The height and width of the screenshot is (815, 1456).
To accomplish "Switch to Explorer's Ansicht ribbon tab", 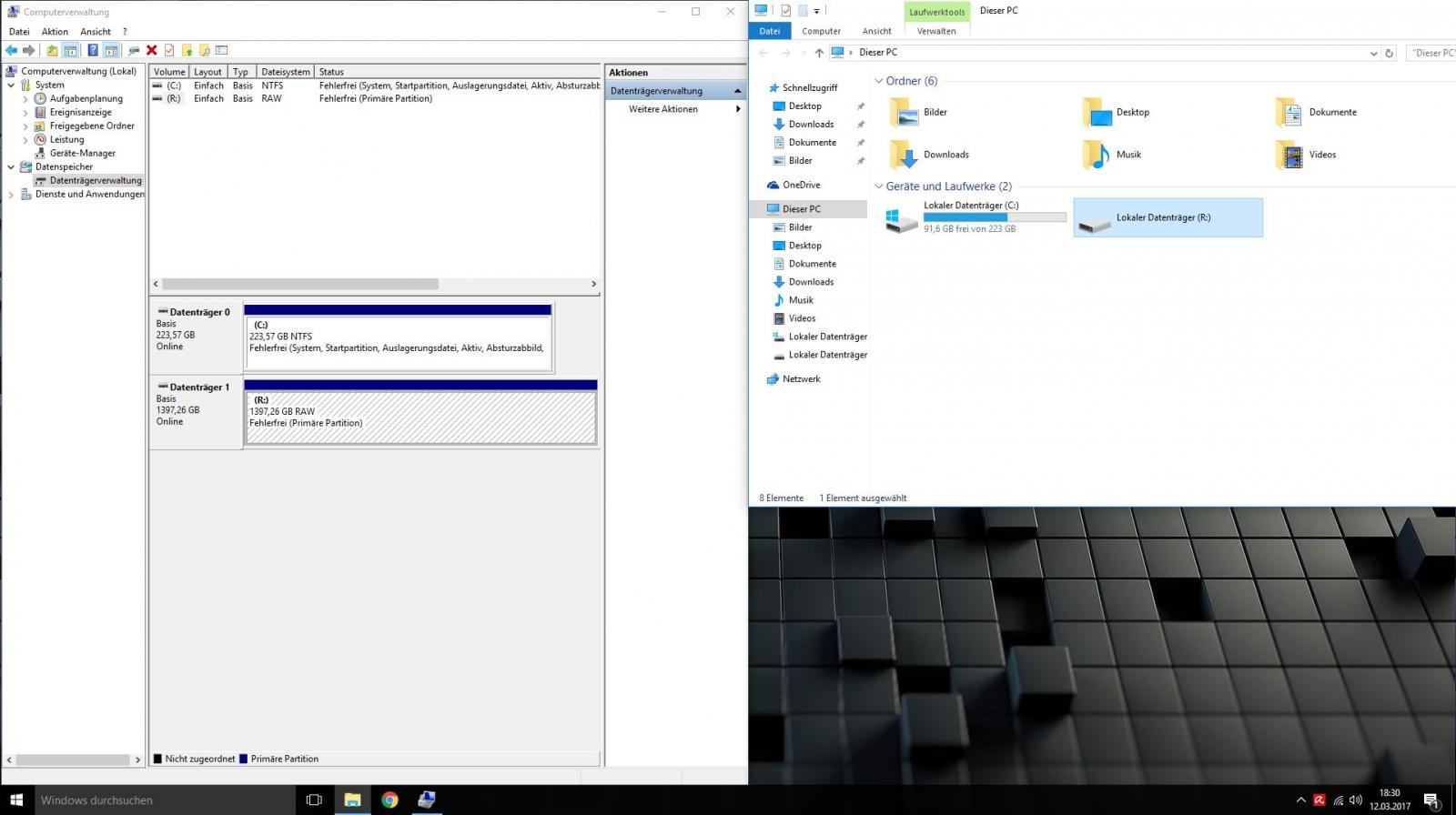I will [877, 31].
